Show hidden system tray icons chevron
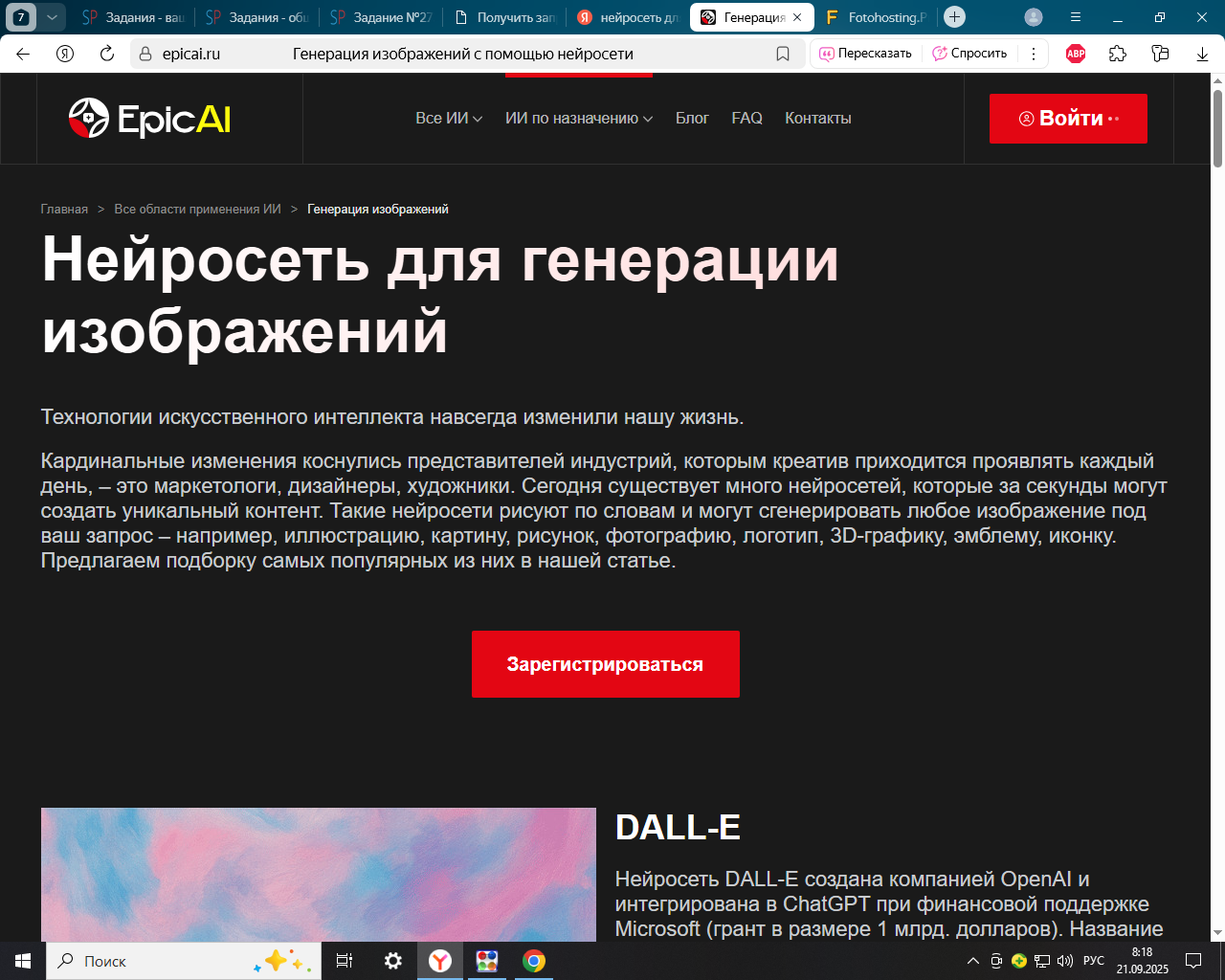 [x=973, y=961]
